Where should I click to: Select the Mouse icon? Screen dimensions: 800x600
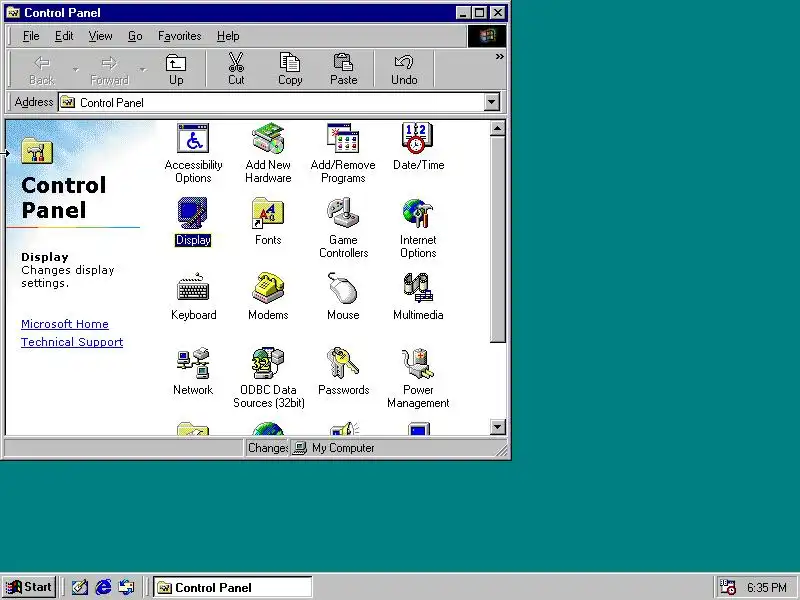[343, 296]
